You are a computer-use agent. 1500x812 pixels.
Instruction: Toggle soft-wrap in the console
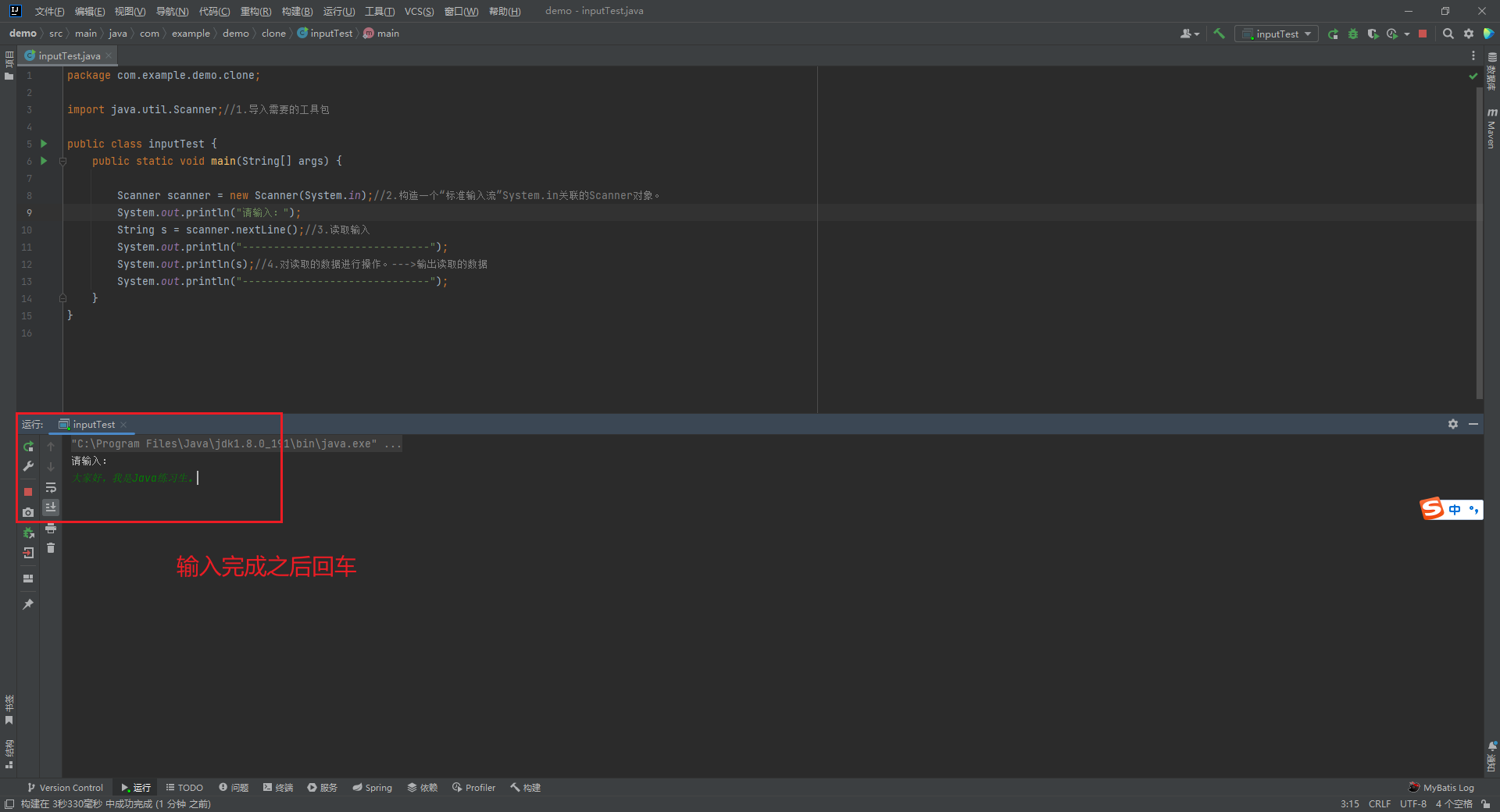click(x=51, y=488)
